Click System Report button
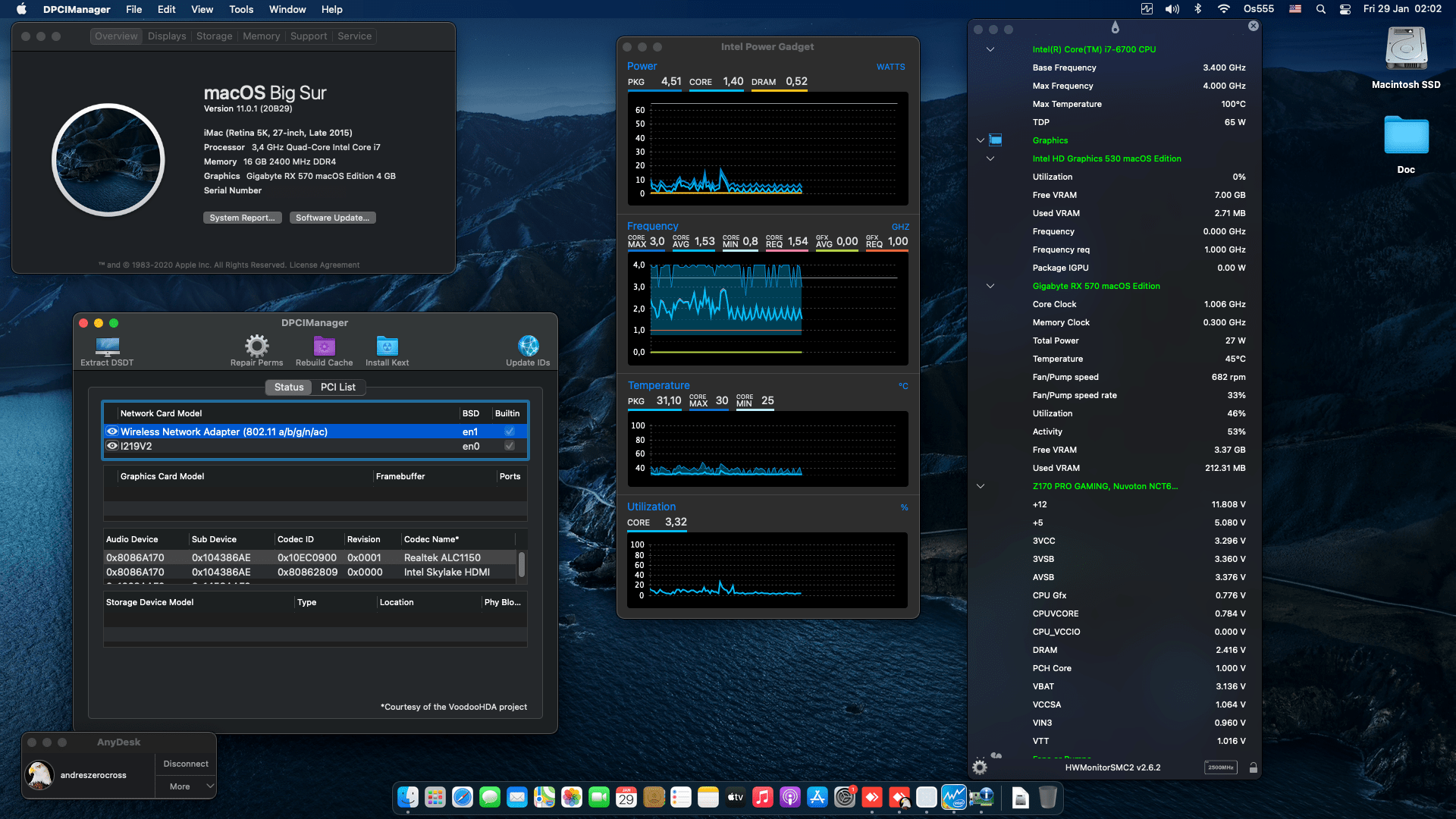1456x819 pixels. tap(243, 218)
